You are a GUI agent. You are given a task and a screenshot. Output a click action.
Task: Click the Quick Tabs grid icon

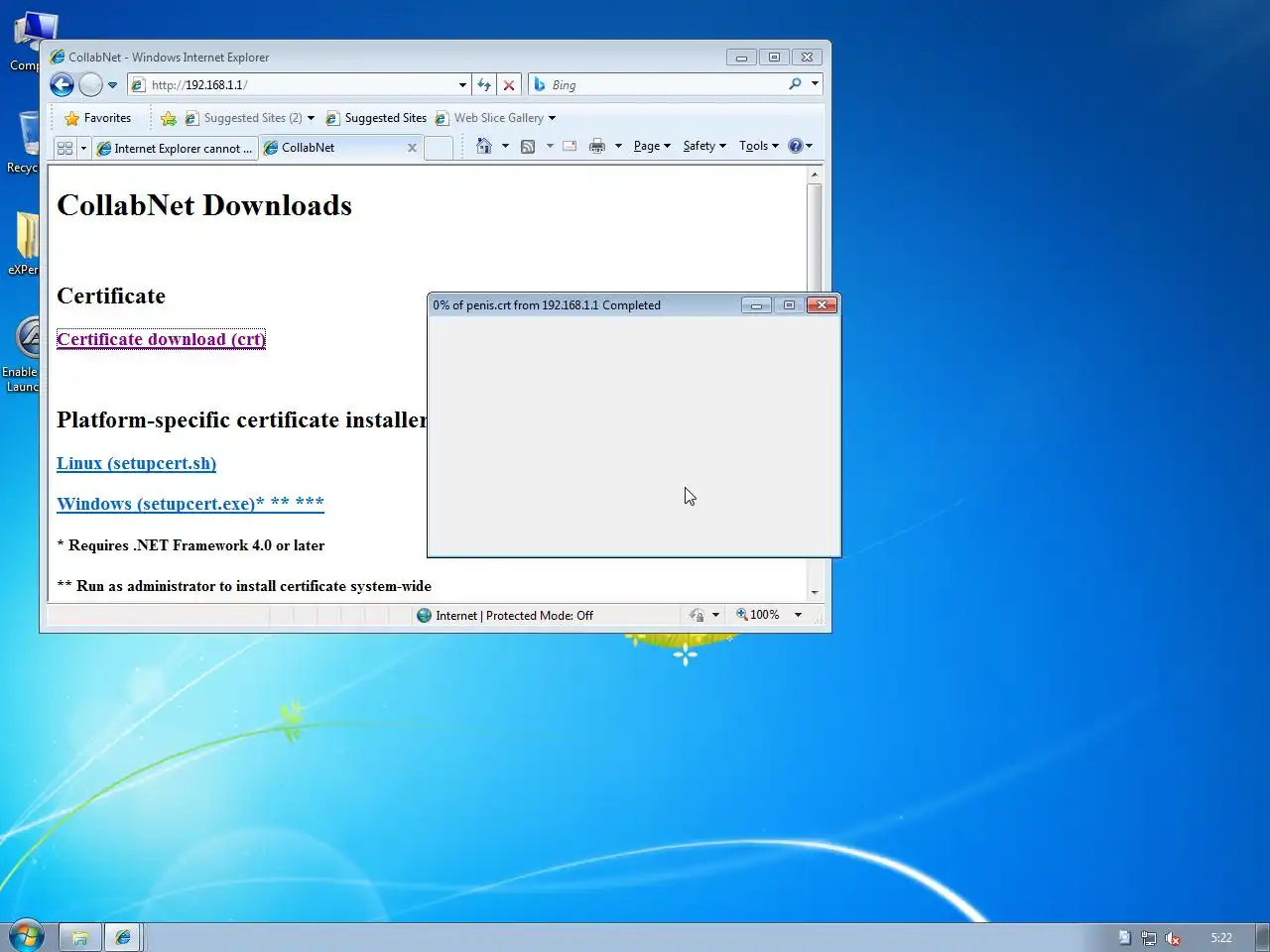(65, 148)
